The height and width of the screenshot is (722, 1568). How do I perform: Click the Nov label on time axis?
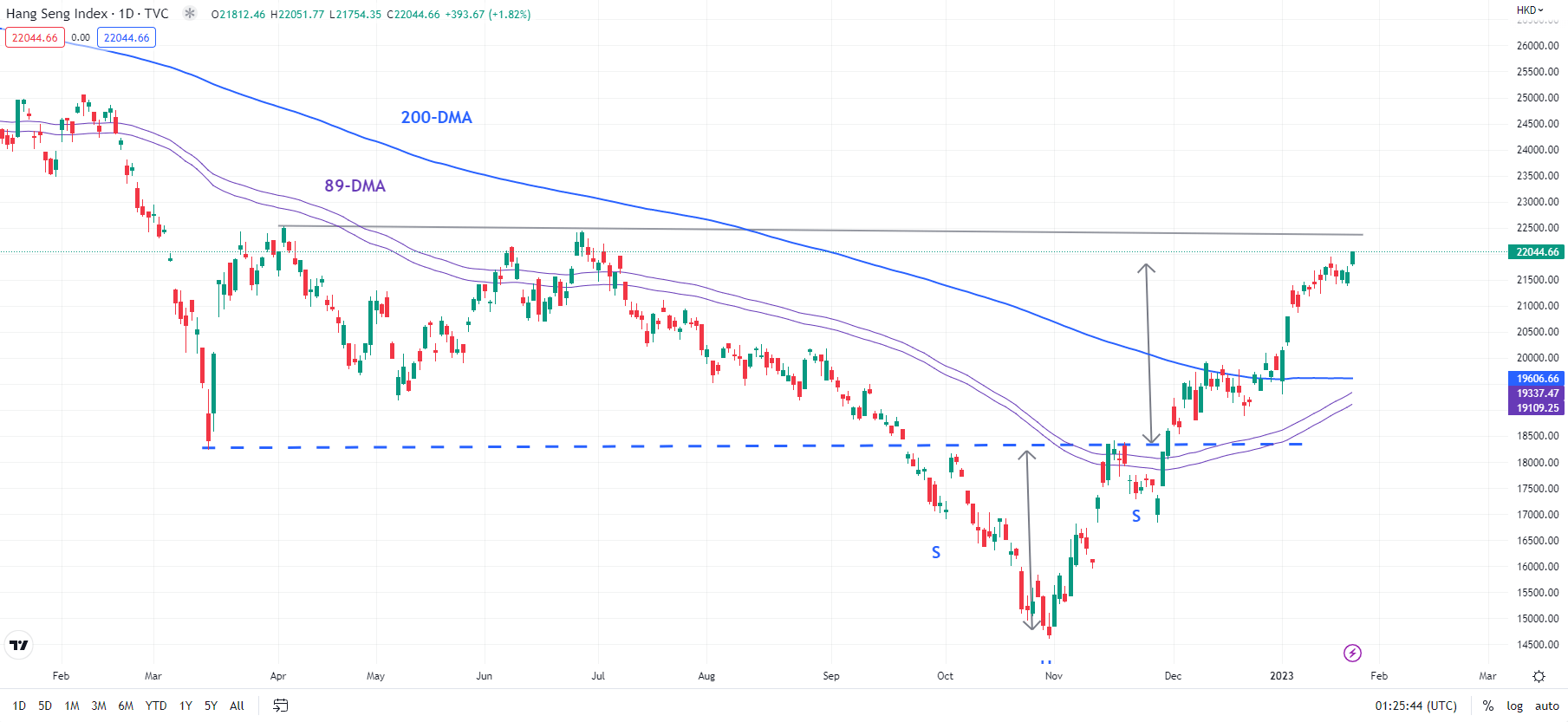click(1053, 676)
